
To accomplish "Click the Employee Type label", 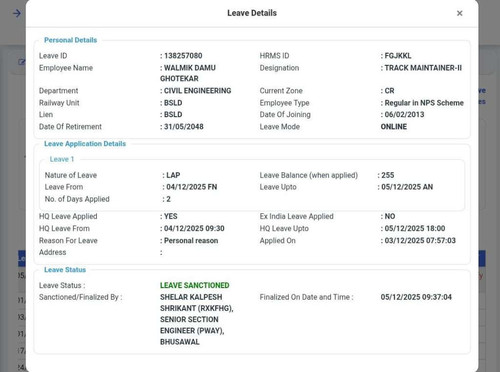I will 284,103.
